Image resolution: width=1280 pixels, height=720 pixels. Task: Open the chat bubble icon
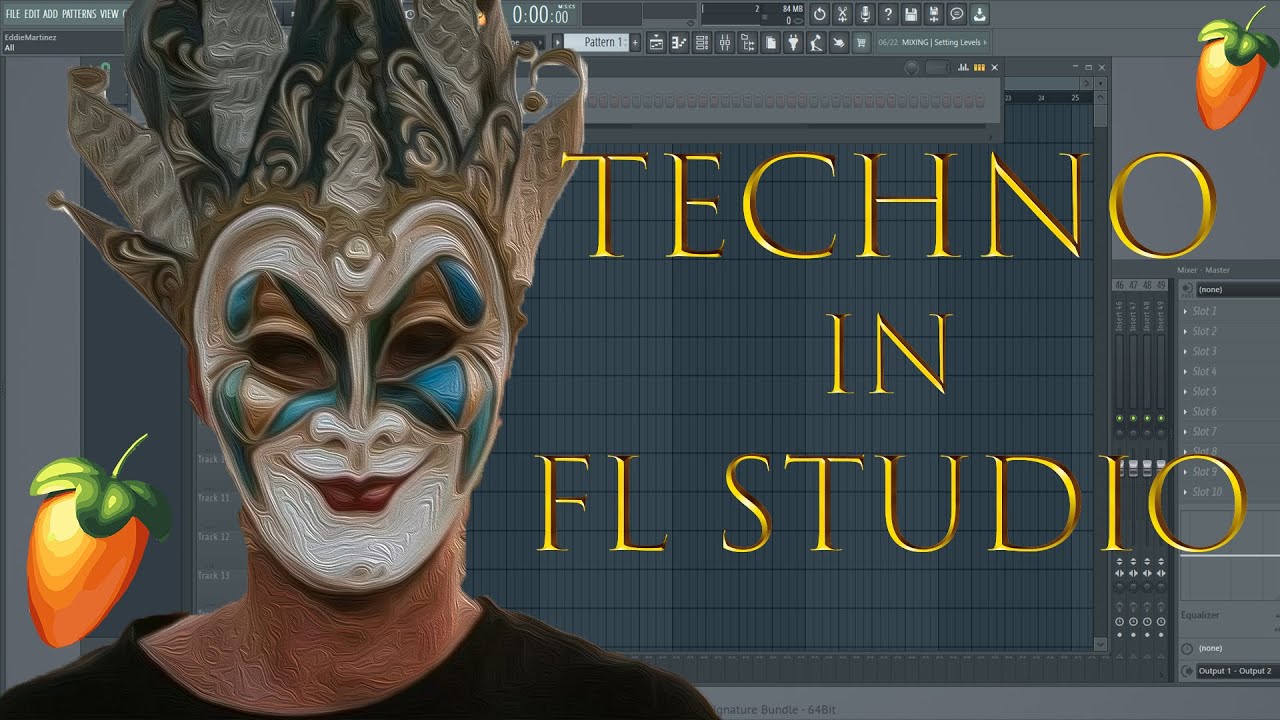(x=957, y=14)
